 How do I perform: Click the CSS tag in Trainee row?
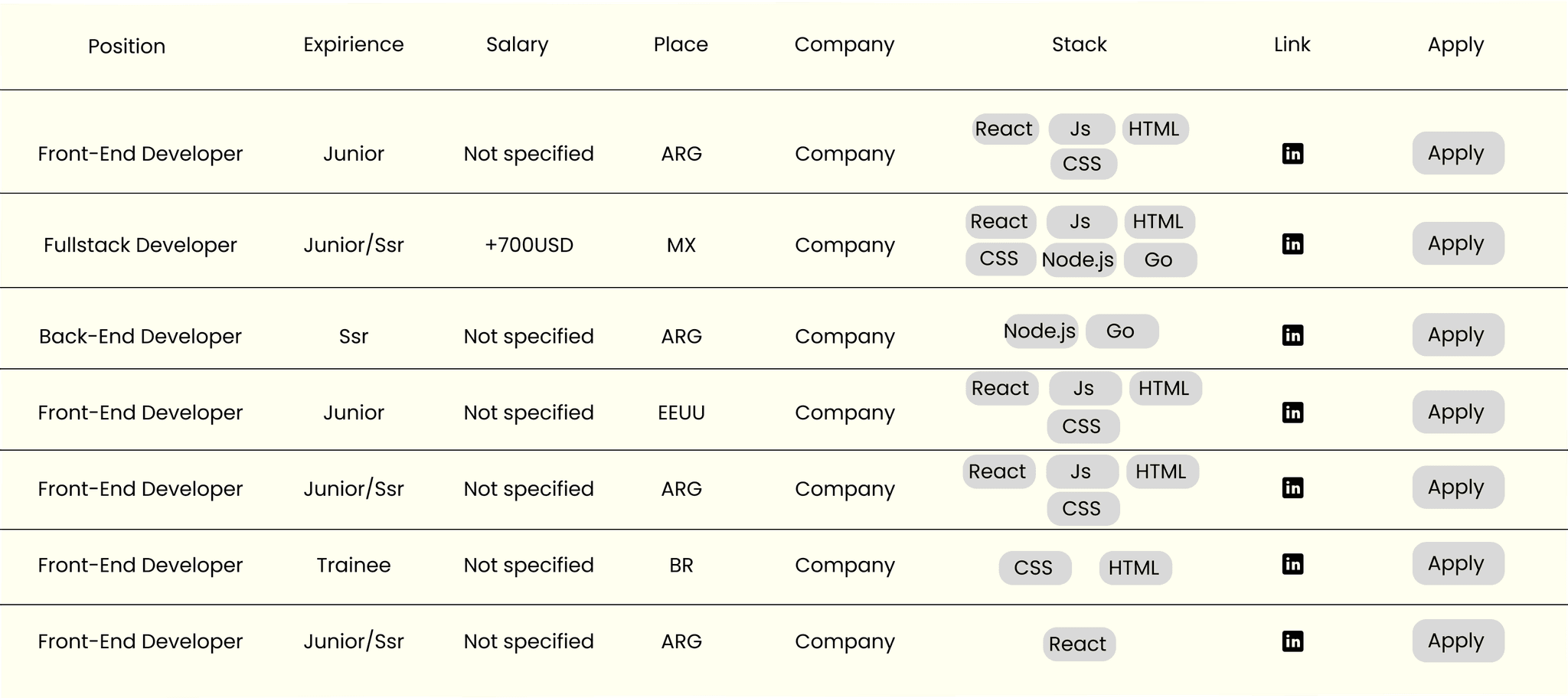(1034, 568)
